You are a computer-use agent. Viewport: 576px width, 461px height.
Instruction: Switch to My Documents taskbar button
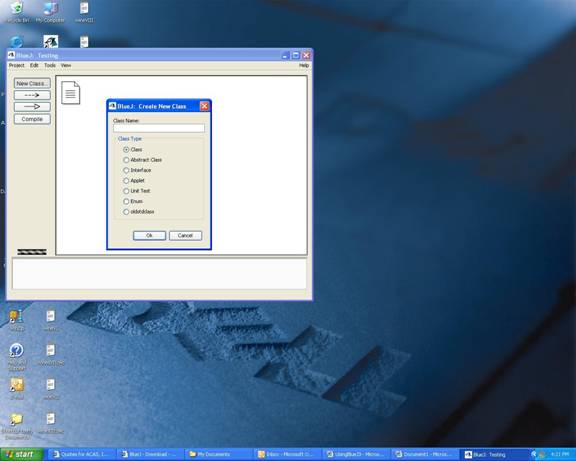tap(218, 454)
